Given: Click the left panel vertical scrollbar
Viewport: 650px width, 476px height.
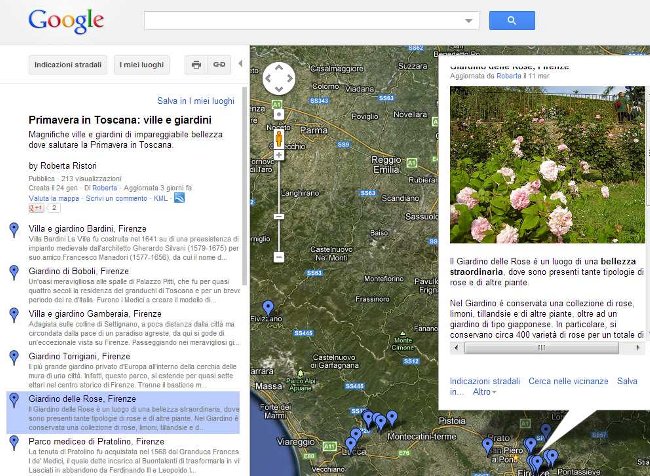Looking at the screenshot, I should 245,186.
